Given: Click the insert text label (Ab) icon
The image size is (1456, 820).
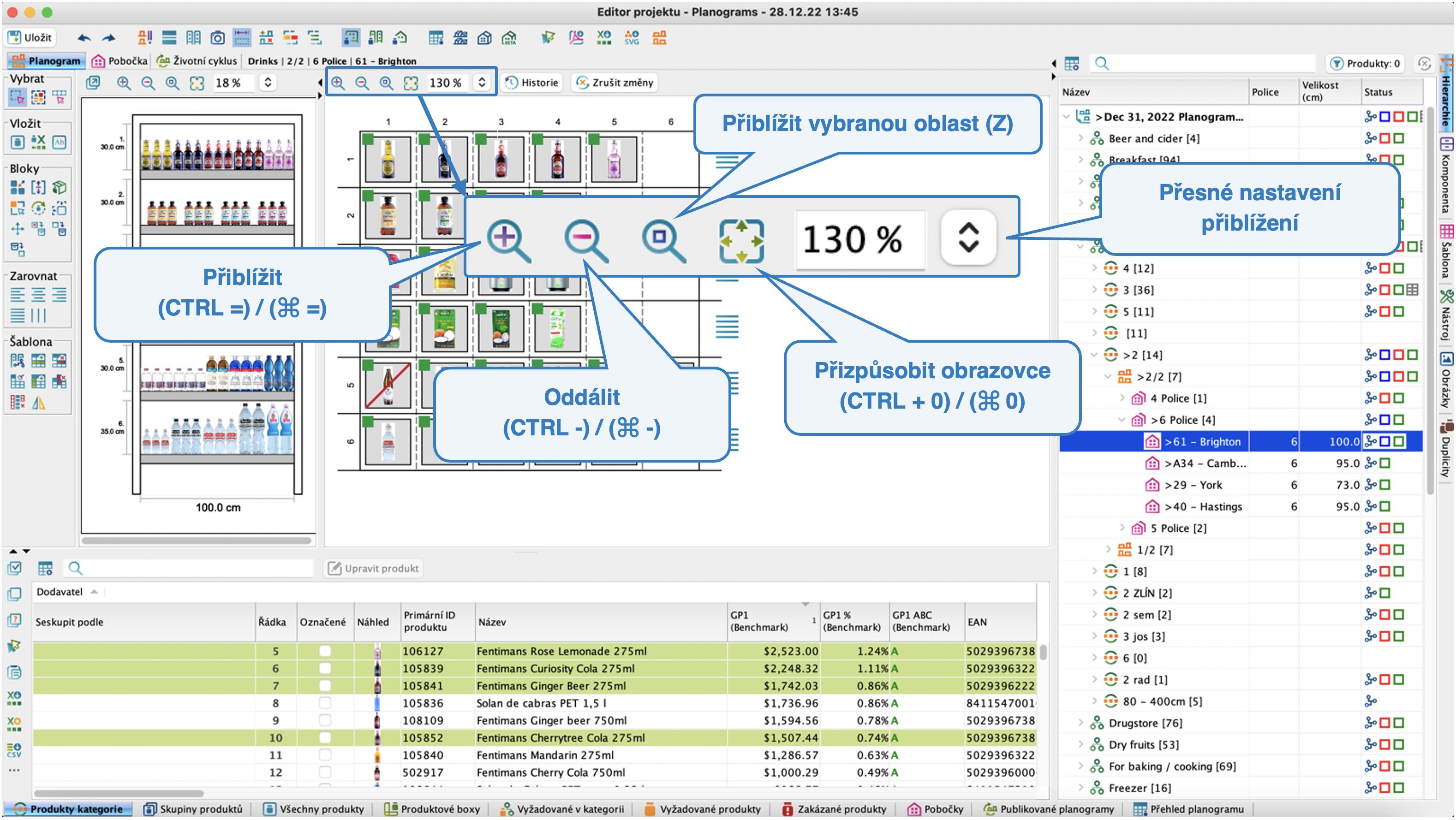Looking at the screenshot, I should pyautogui.click(x=60, y=142).
